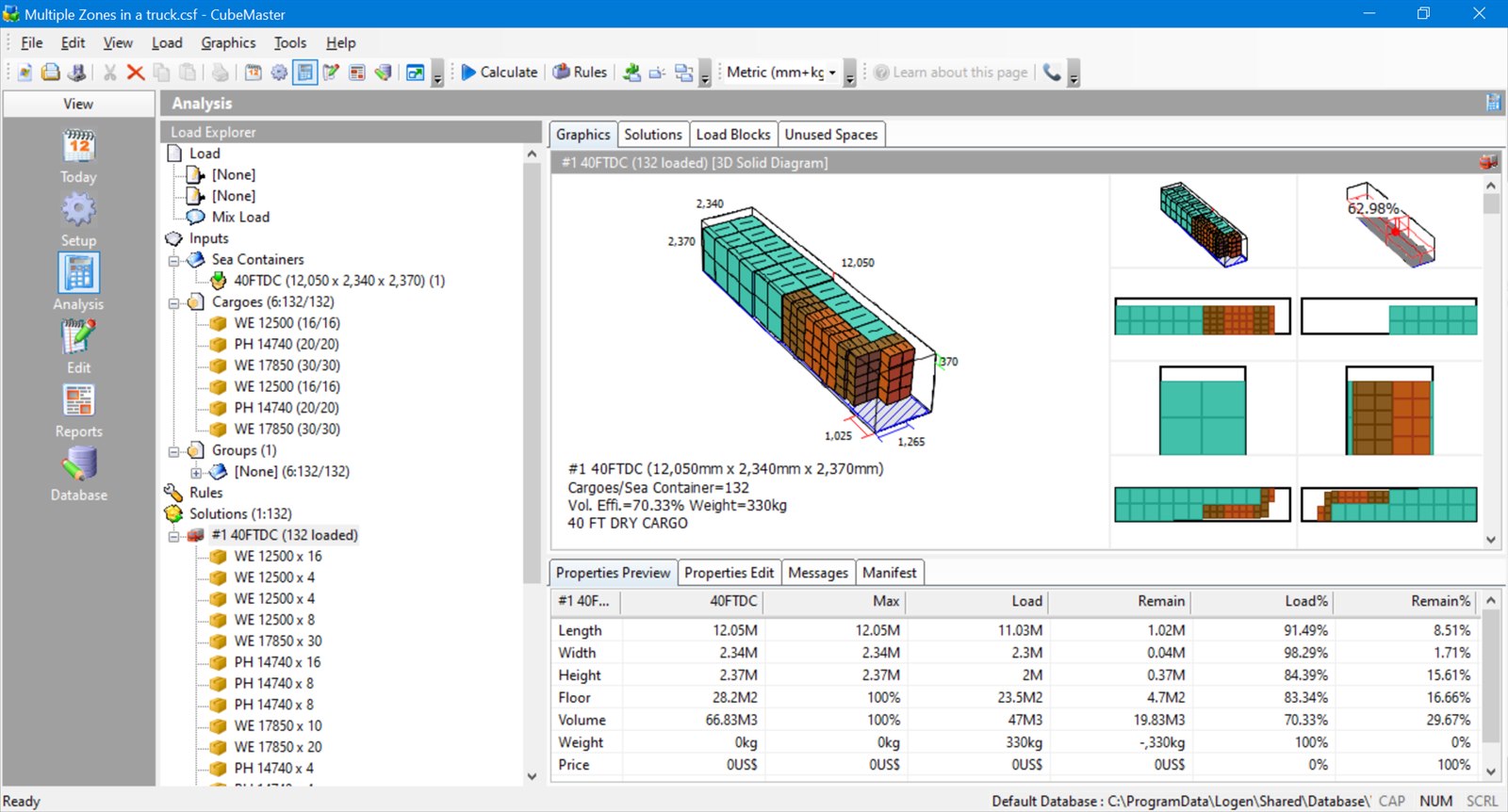Switch to the Solutions tab
This screenshot has height=812, width=1508.
[653, 135]
